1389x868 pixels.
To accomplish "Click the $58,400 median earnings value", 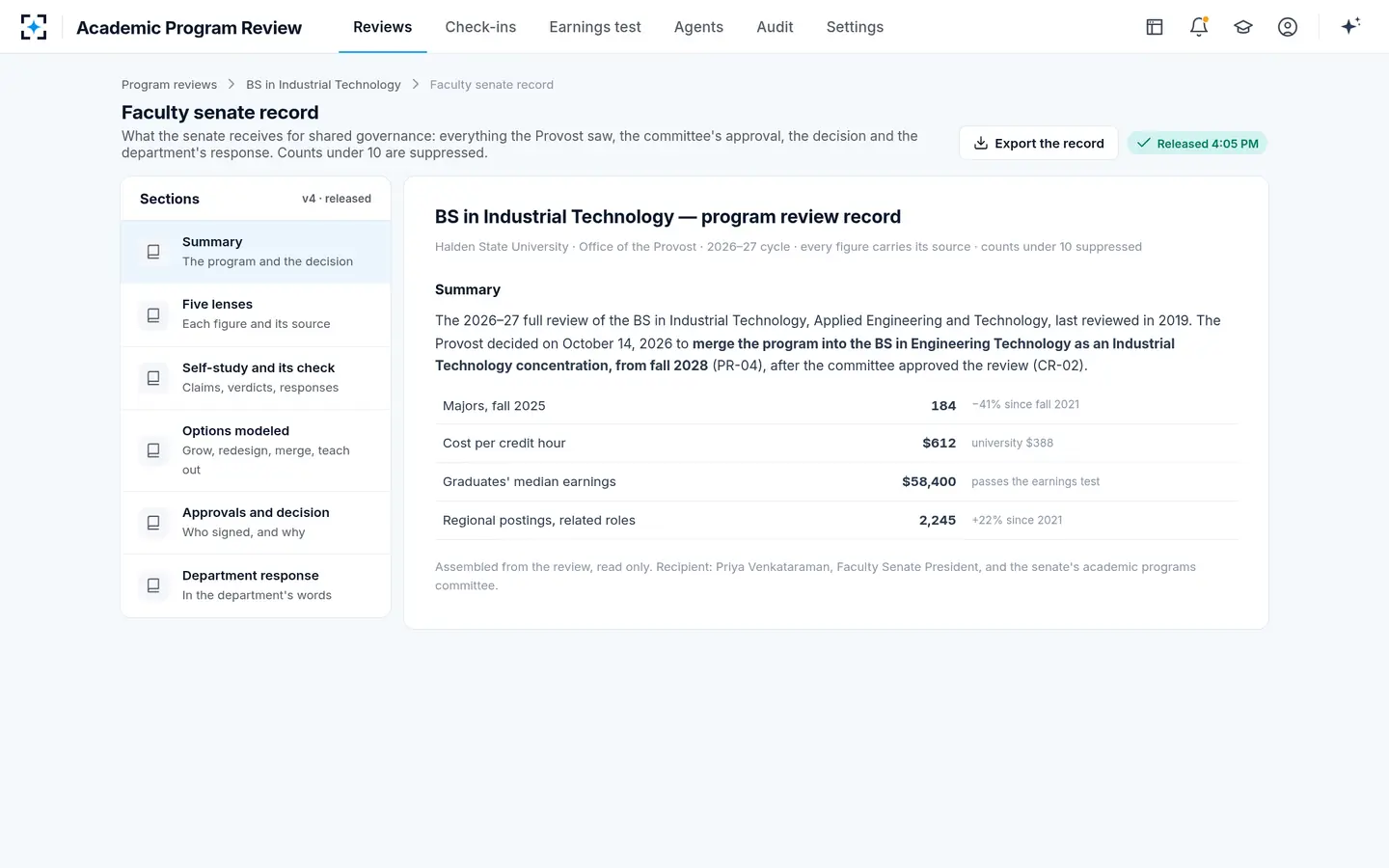I will [929, 481].
